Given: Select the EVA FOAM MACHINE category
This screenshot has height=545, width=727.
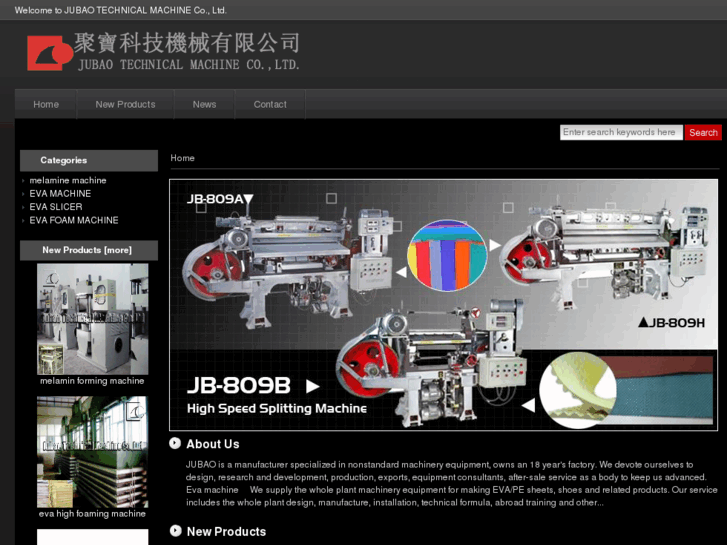Looking at the screenshot, I should click(x=74, y=220).
